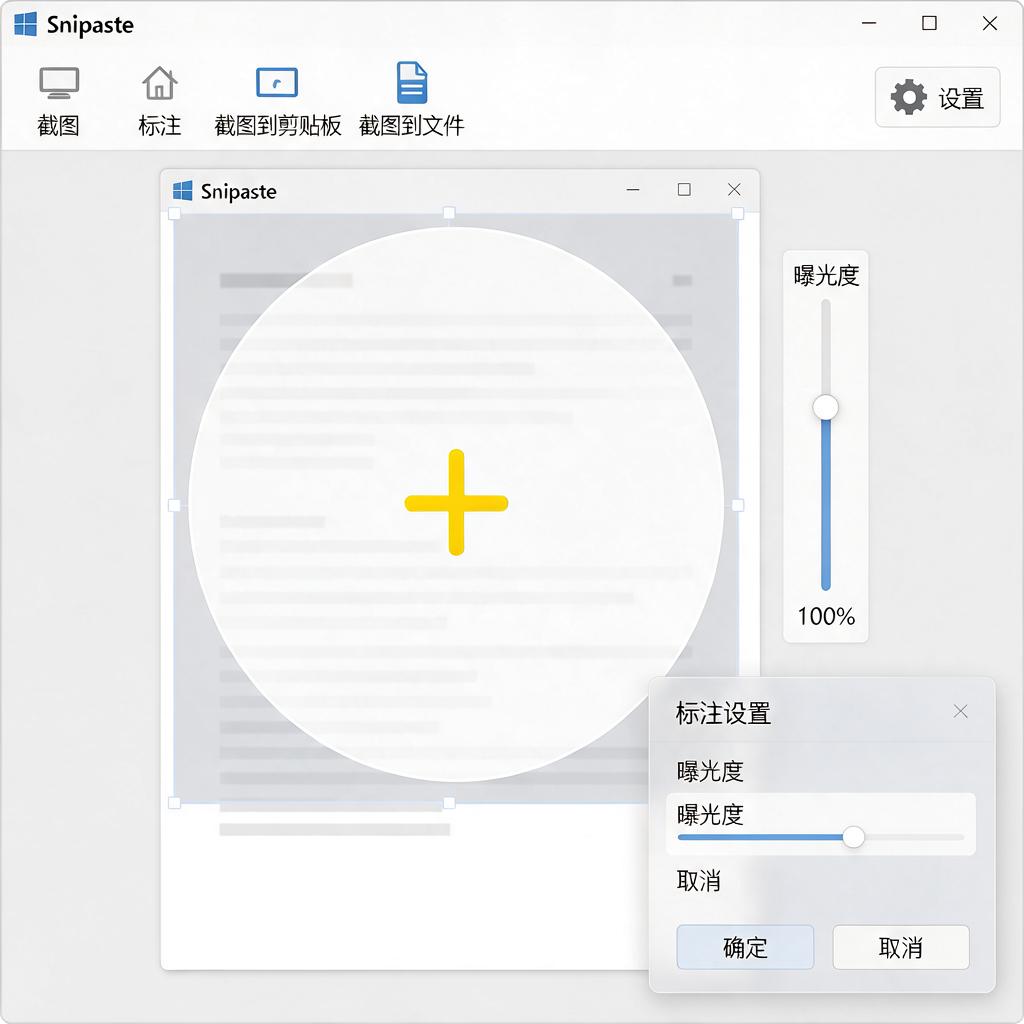Screen dimensions: 1024x1024
Task: Click the bordered 取消 button beside 确定
Action: click(x=901, y=947)
